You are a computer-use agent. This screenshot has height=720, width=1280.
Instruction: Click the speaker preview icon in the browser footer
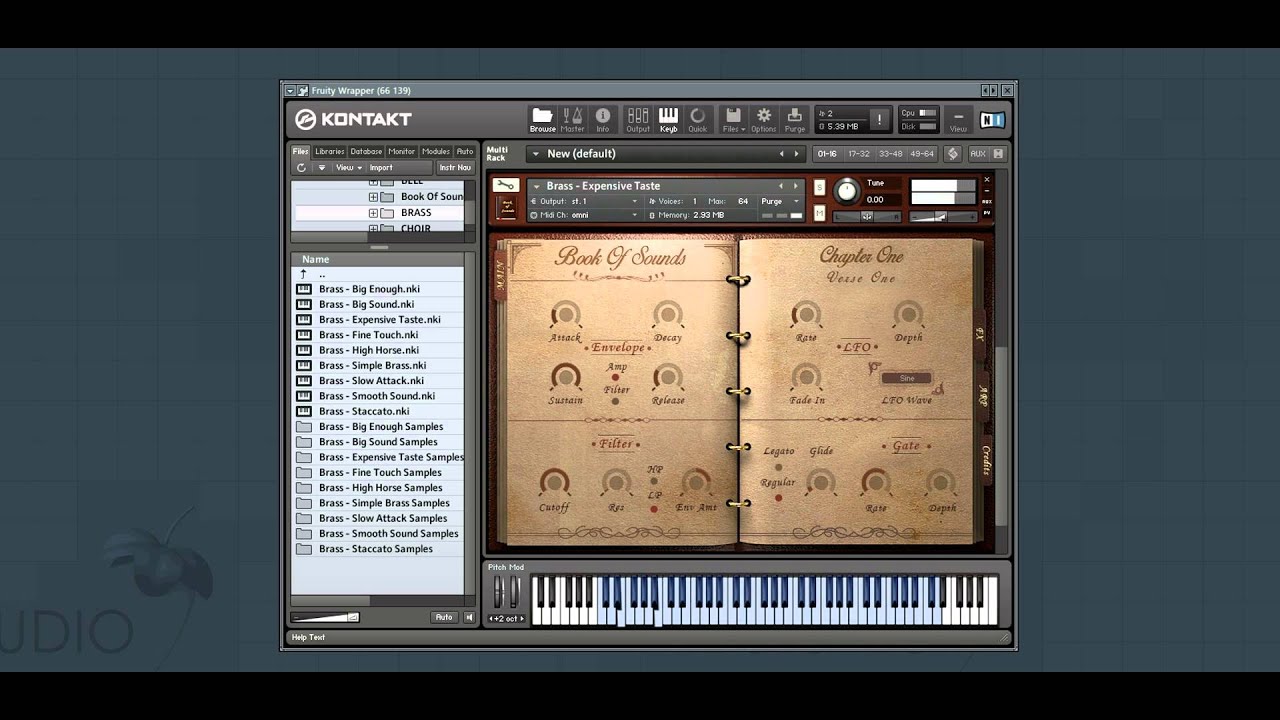[x=469, y=617]
